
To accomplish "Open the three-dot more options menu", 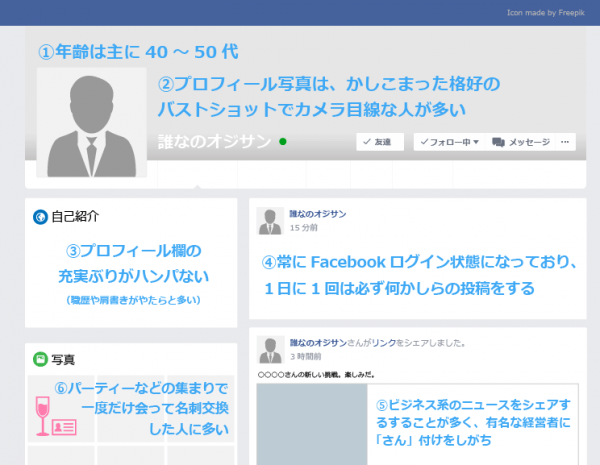I will point(567,143).
